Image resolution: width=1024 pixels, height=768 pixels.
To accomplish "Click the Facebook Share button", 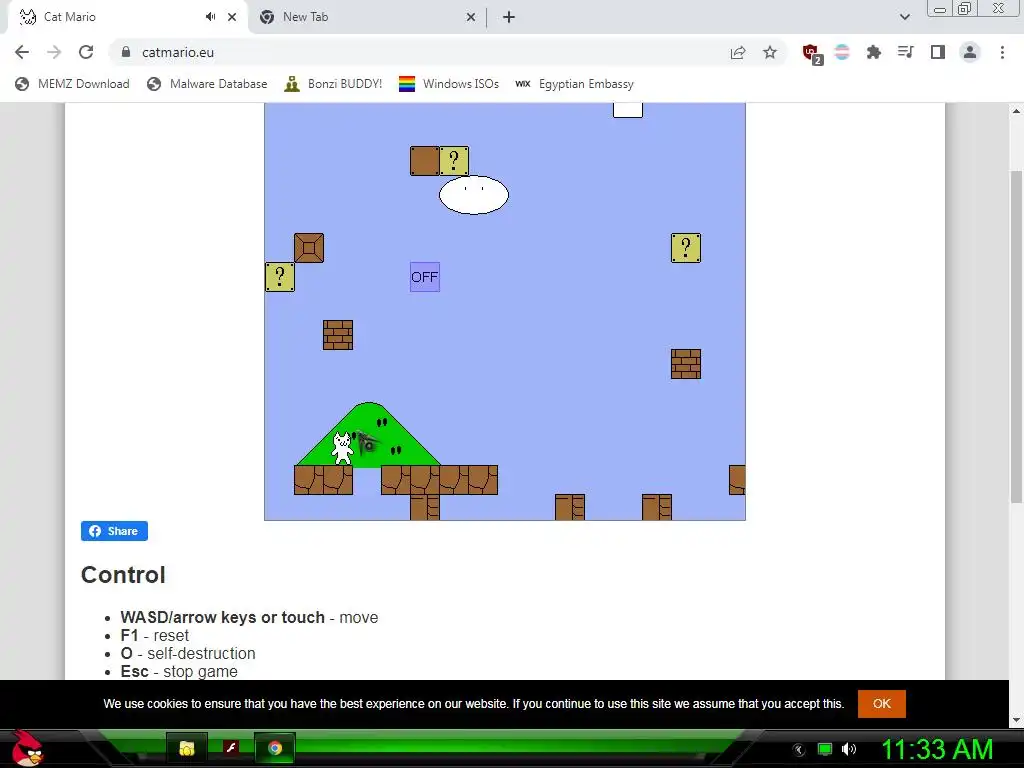I will pyautogui.click(x=114, y=531).
